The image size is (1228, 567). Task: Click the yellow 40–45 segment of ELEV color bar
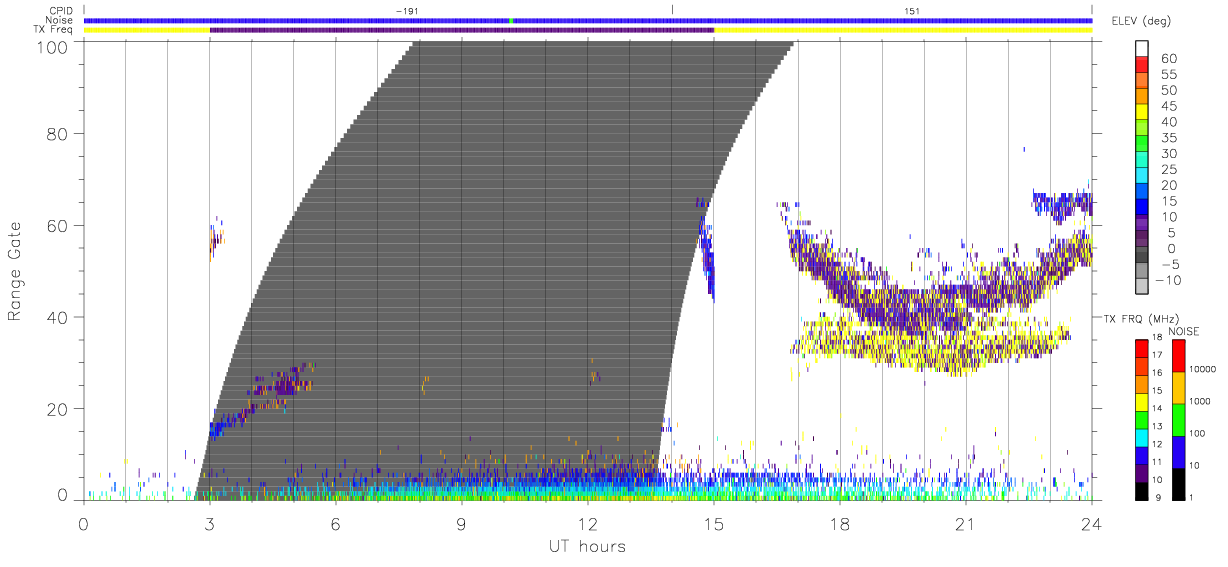pyautogui.click(x=1142, y=113)
